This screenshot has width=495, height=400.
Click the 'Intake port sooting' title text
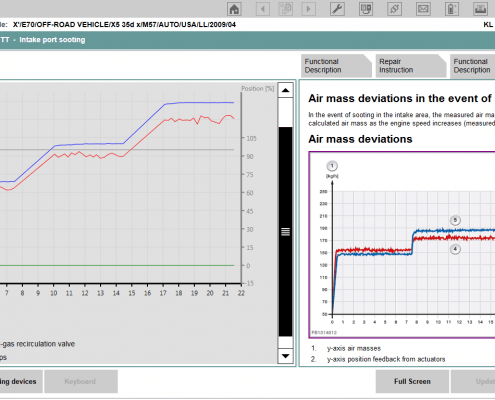click(x=52, y=40)
